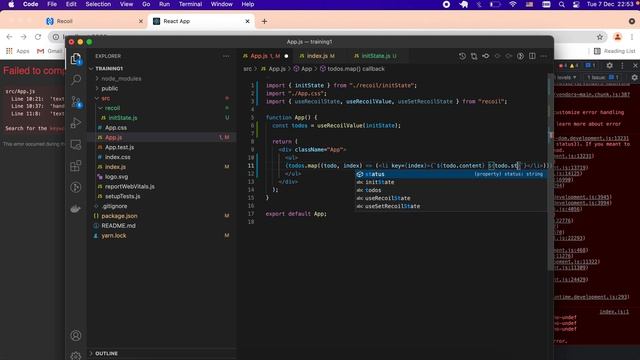The height and width of the screenshot is (360, 640).
Task: Open the Terminal menu
Action: click(x=190, y=4)
